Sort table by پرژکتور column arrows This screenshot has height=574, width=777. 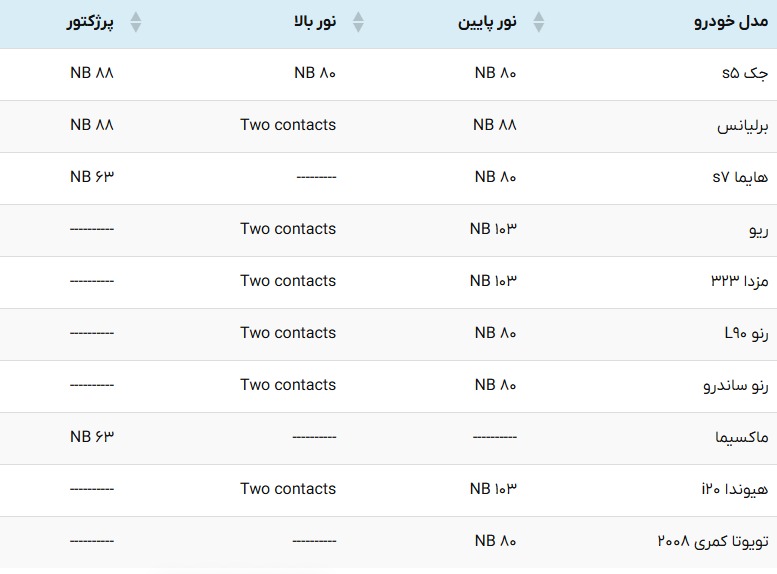(135, 22)
